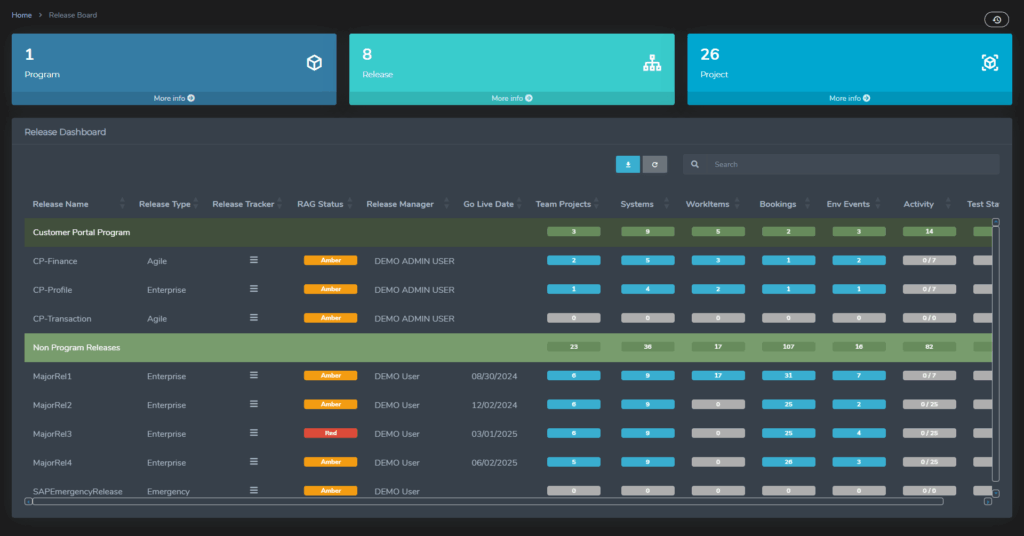Image resolution: width=1024 pixels, height=536 pixels.
Task: Click the Search input field
Action: click(x=850, y=164)
